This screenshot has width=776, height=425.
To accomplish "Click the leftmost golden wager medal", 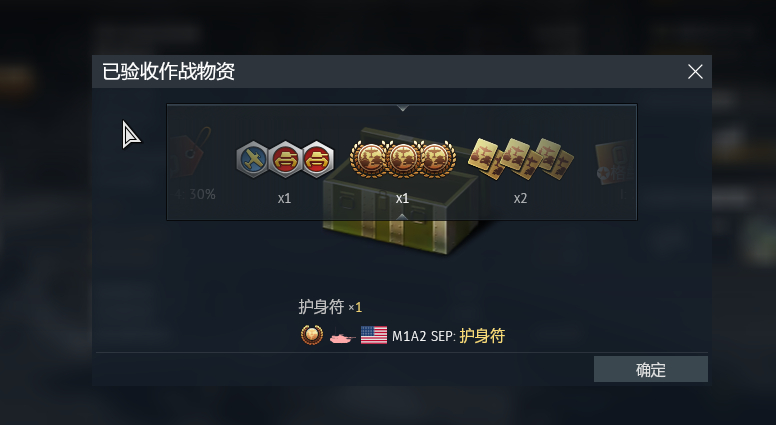I will pos(368,159).
